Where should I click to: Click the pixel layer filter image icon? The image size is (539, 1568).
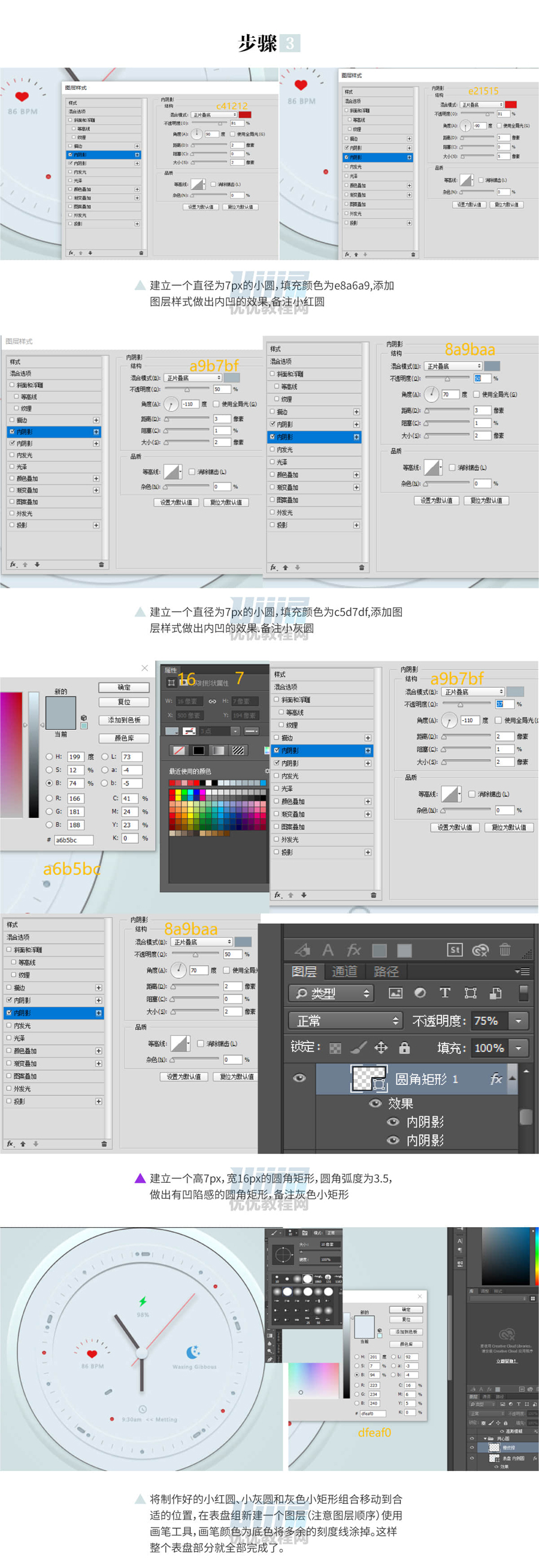(395, 993)
